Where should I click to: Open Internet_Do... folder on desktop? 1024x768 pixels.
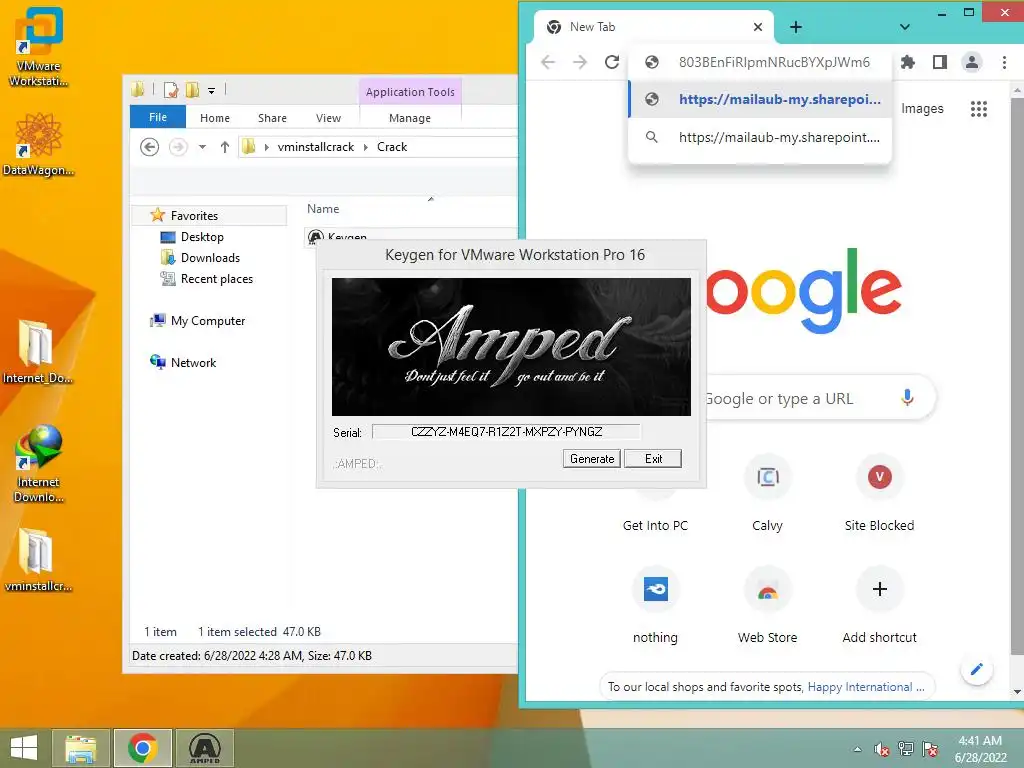coord(37,351)
